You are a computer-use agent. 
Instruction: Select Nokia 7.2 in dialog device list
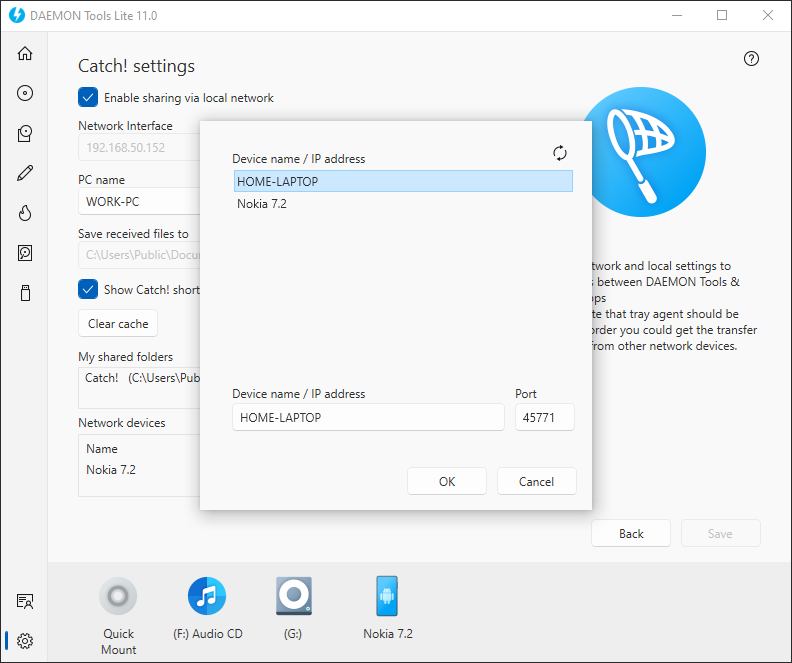pos(403,203)
